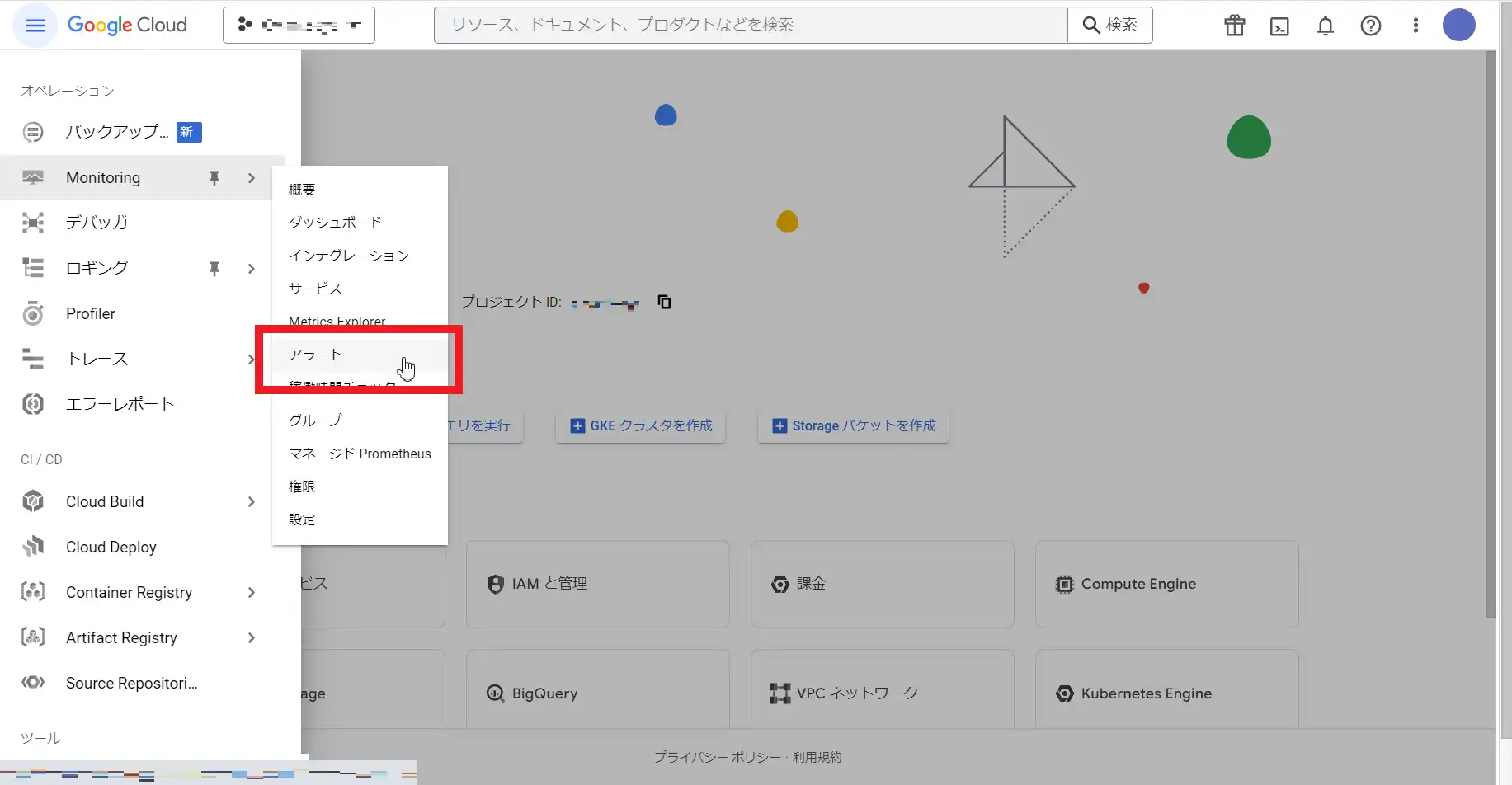Expand the Container Registry submenu chevron
This screenshot has height=785, width=1512.
pyautogui.click(x=252, y=592)
